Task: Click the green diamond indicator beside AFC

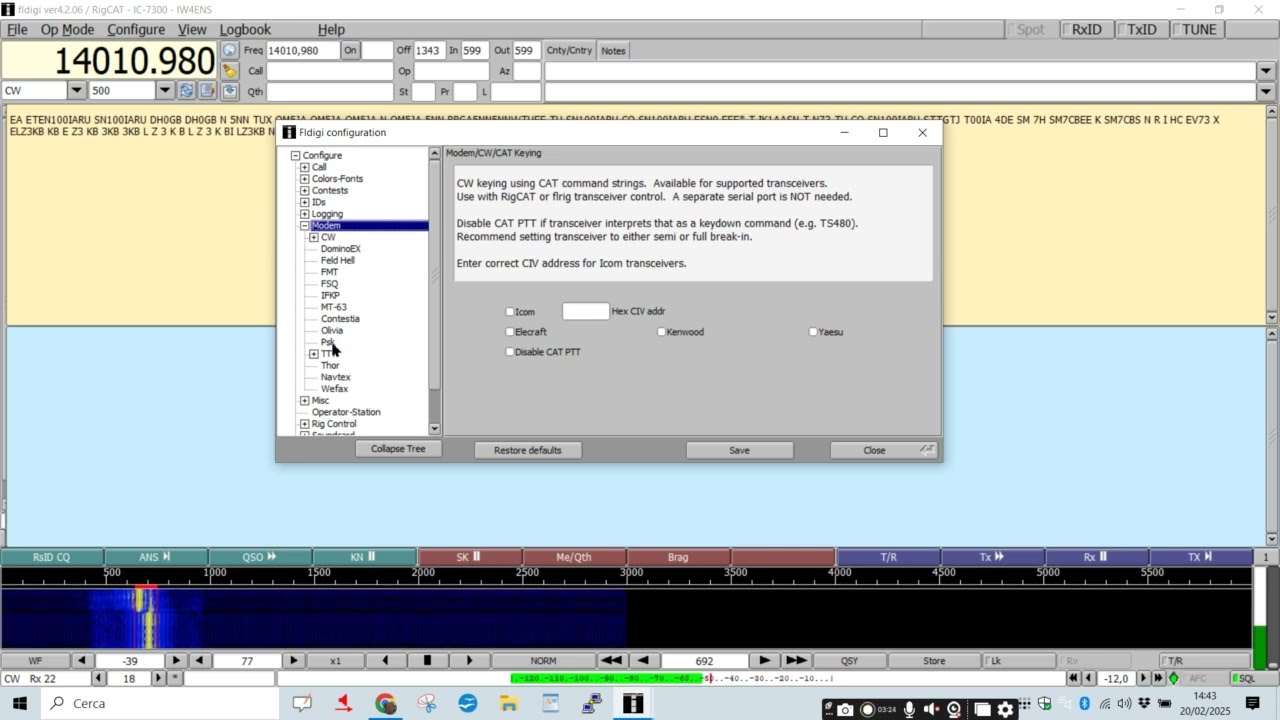Action: point(1173,679)
